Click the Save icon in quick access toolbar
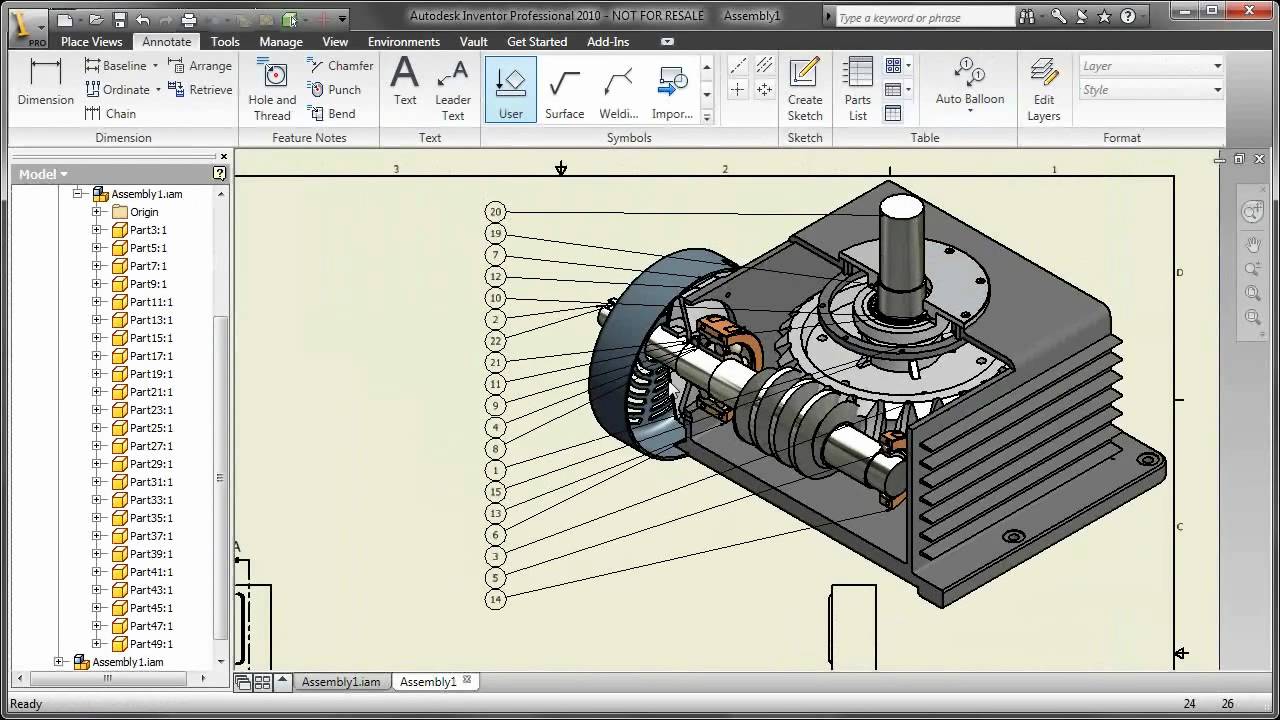Screen dimensions: 1280x720 [120, 18]
